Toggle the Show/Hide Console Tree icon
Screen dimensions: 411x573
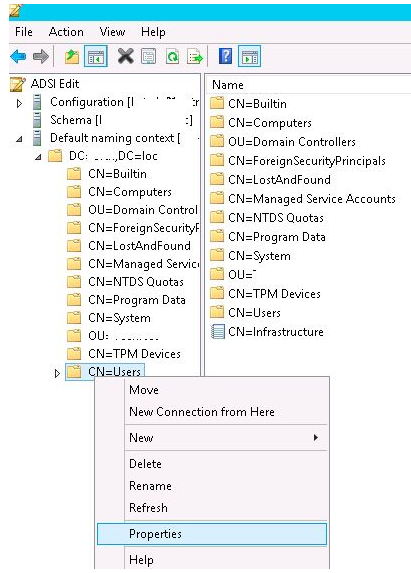[x=96, y=56]
